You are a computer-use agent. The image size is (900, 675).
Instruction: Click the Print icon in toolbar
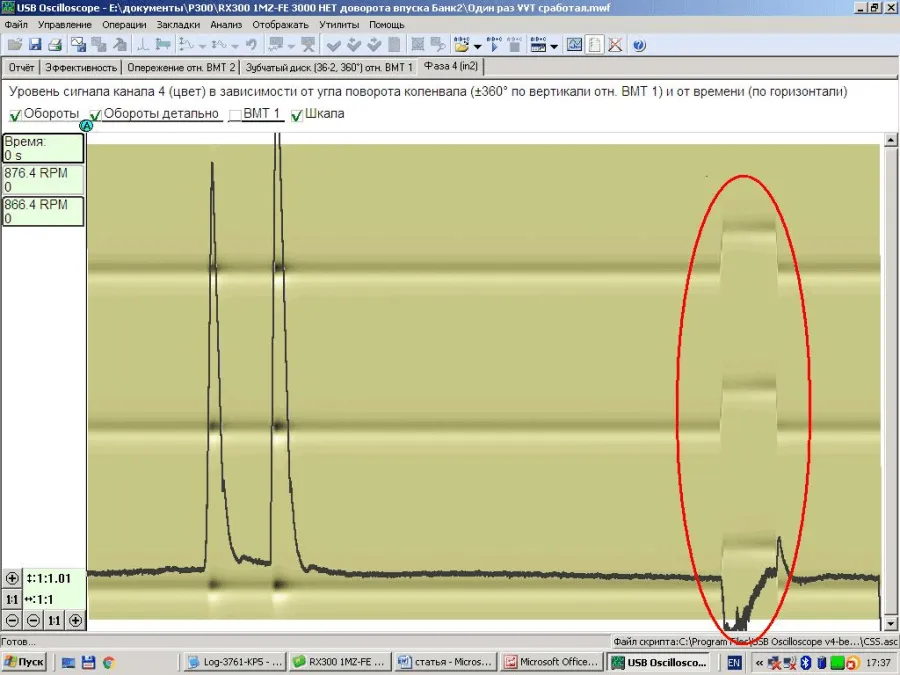pyautogui.click(x=55, y=44)
